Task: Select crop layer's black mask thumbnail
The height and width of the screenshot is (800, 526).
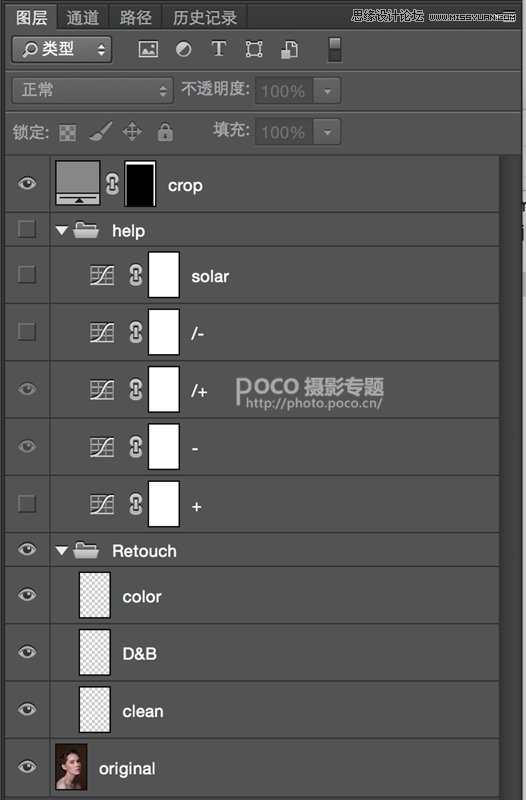Action: [140, 184]
